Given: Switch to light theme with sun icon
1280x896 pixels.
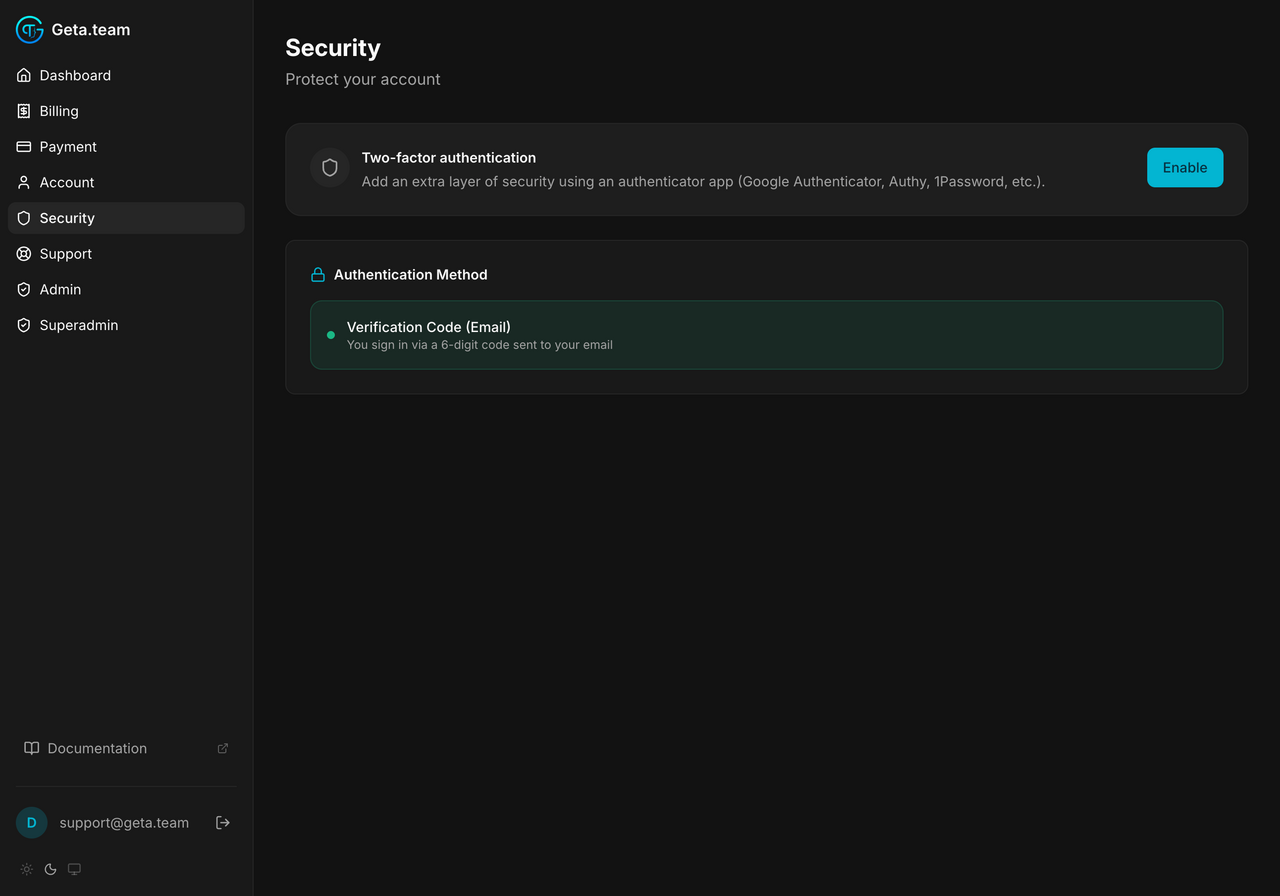Looking at the screenshot, I should point(27,869).
